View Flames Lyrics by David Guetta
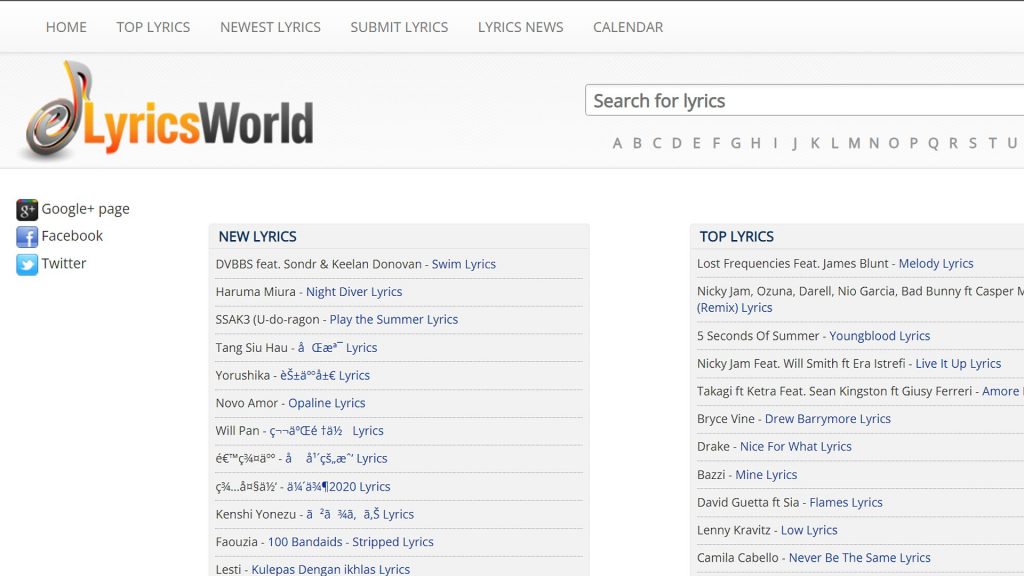 tap(845, 503)
